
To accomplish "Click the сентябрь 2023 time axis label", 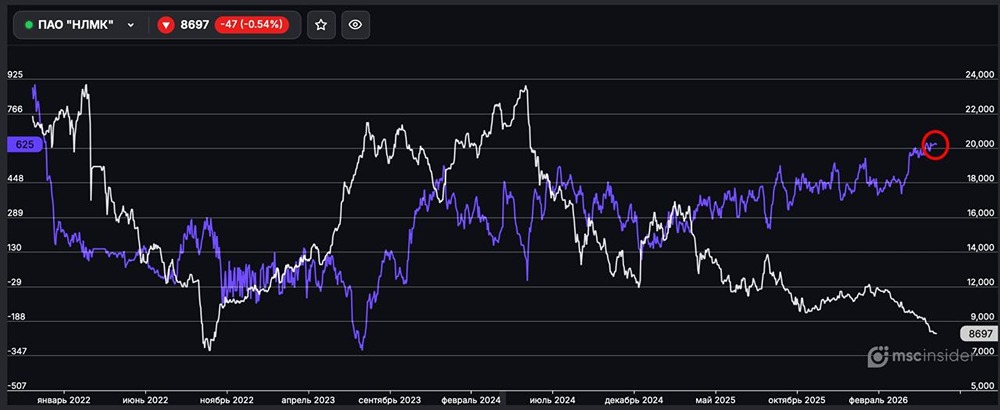I will (x=389, y=399).
